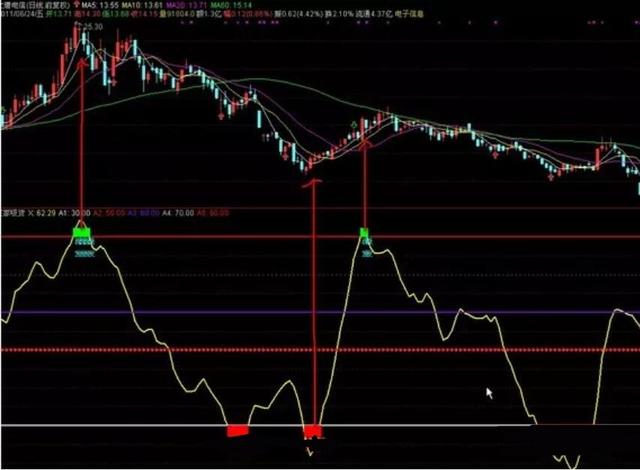
Task: Click the green up-arrow marker above candles
Action: (354, 124)
